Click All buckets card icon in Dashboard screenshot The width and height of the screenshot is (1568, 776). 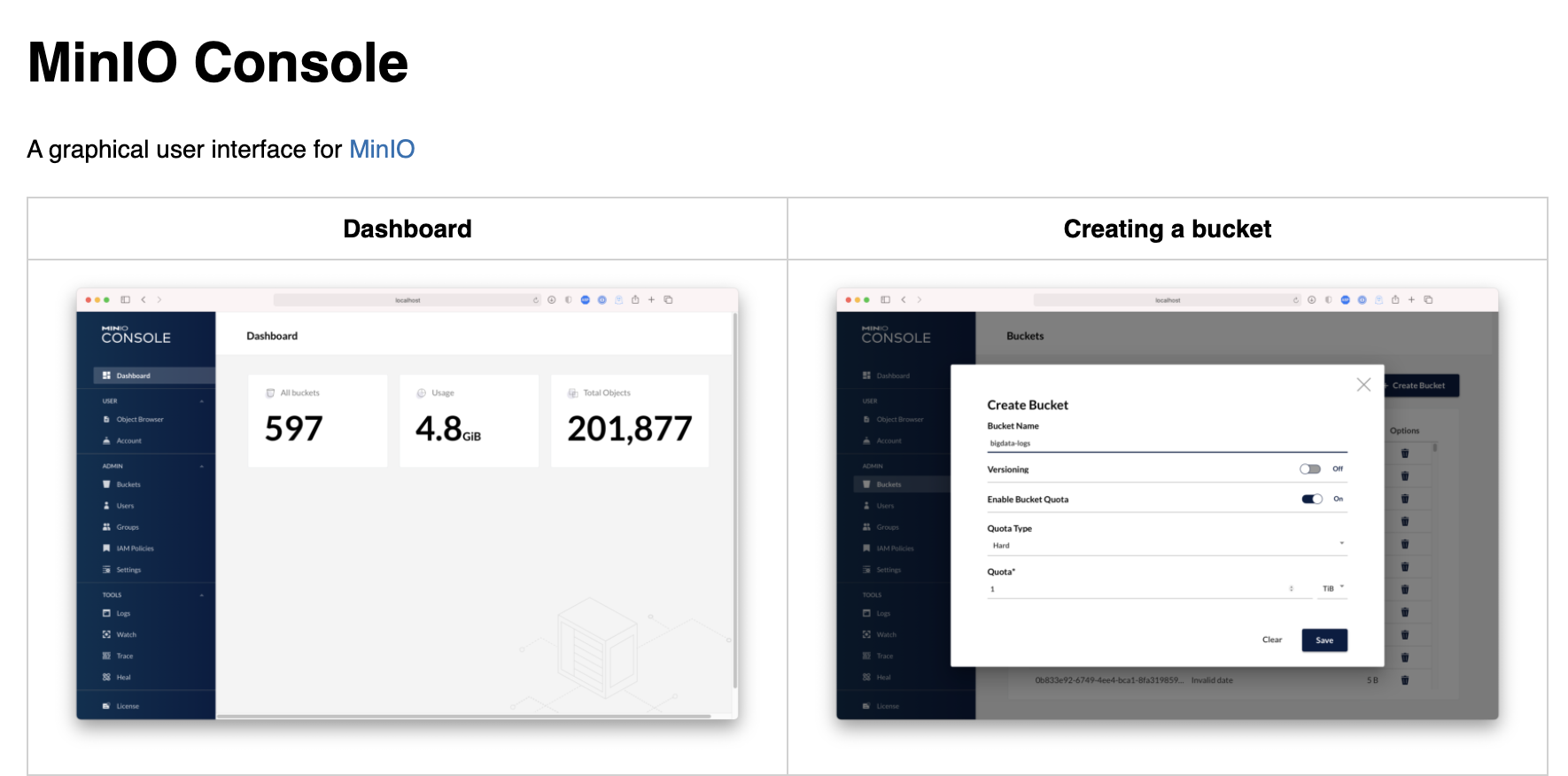point(270,392)
